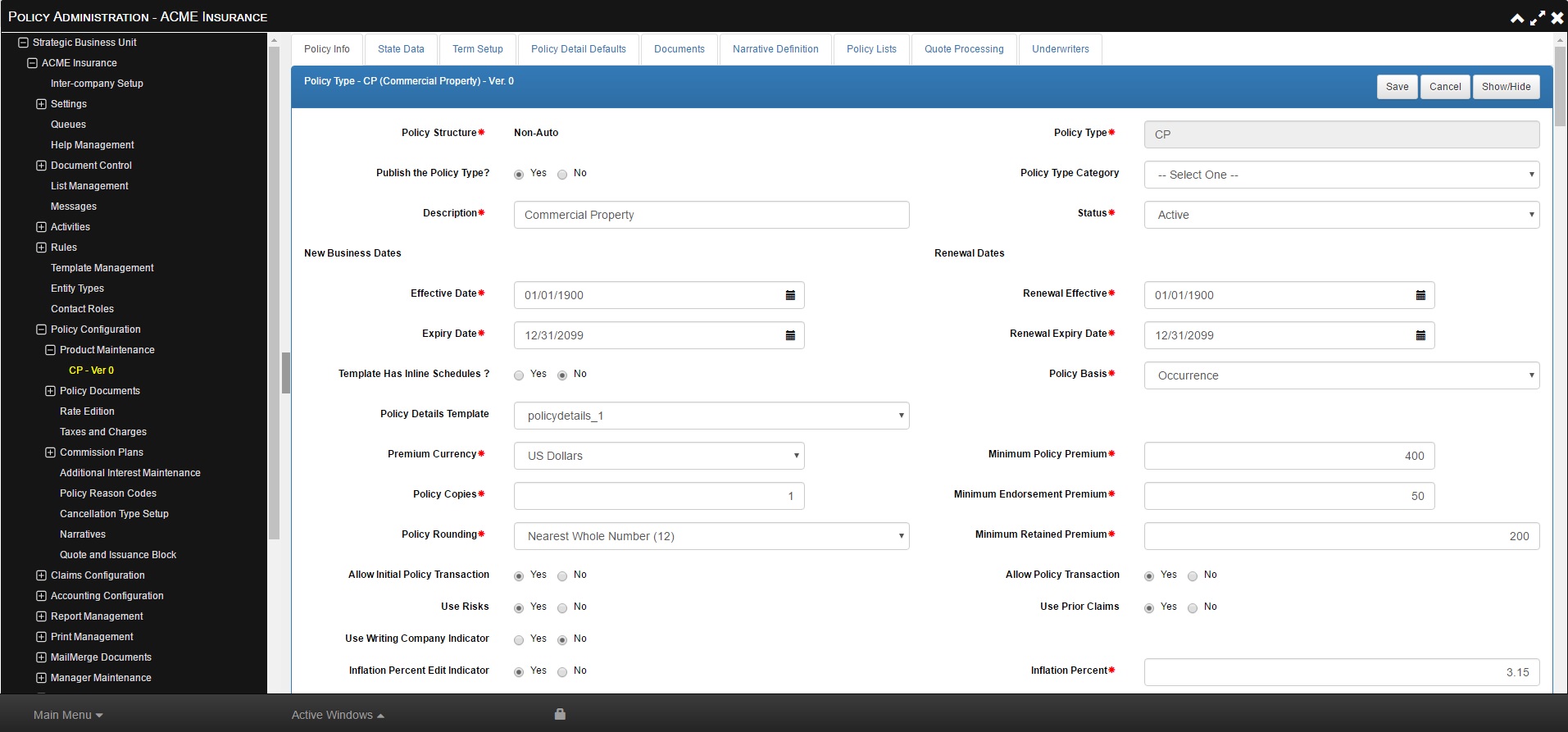
Task: Choose No for Use Risks
Action: coord(562,608)
